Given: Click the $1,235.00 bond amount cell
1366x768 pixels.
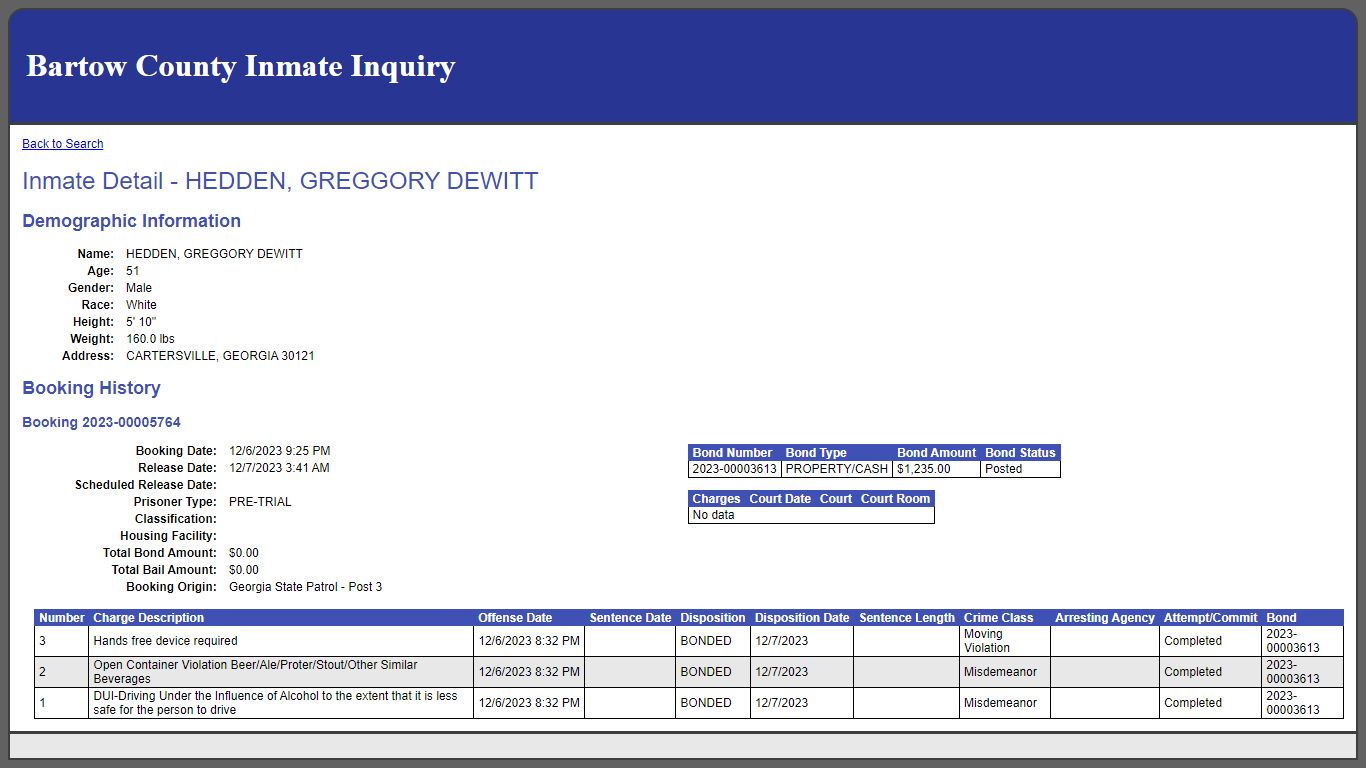Looking at the screenshot, I should (x=936, y=469).
